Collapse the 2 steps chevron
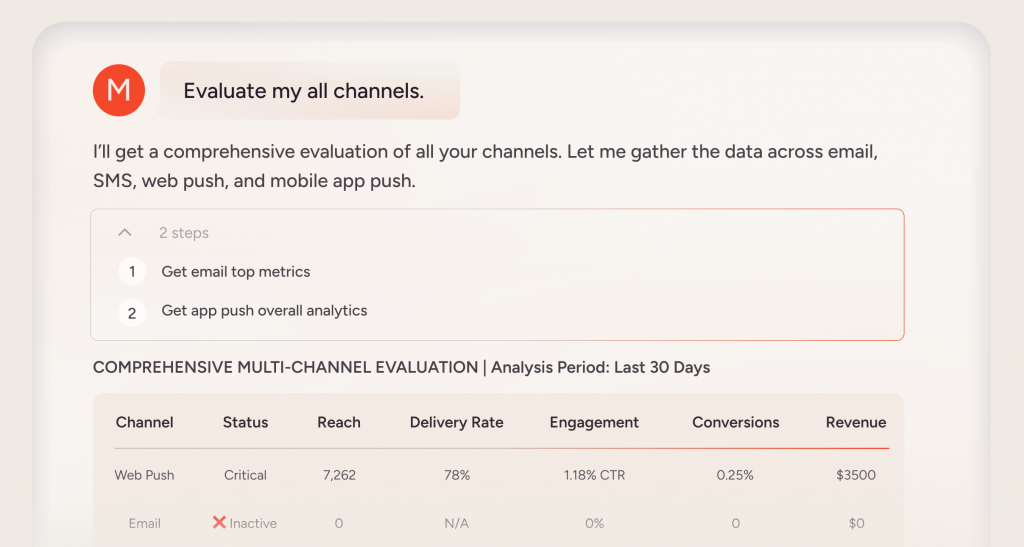1024x547 pixels. 125,233
